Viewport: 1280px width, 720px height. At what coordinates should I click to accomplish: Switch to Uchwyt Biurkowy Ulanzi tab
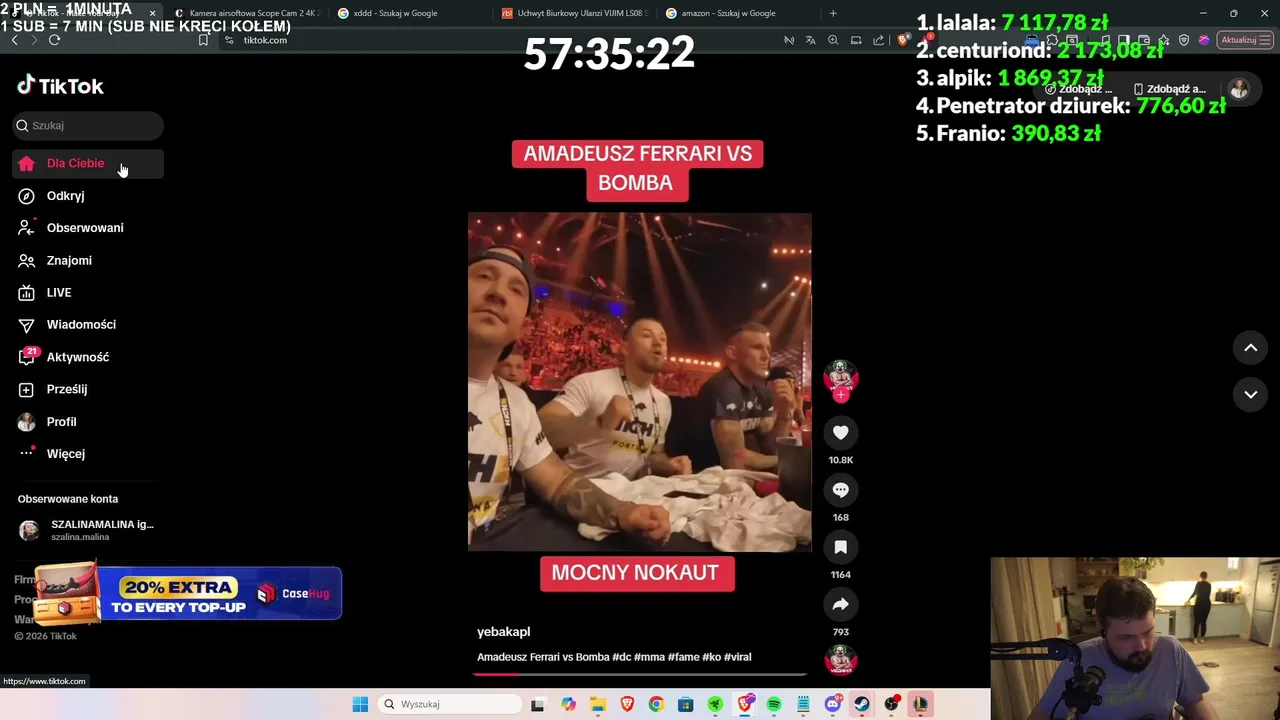click(574, 13)
